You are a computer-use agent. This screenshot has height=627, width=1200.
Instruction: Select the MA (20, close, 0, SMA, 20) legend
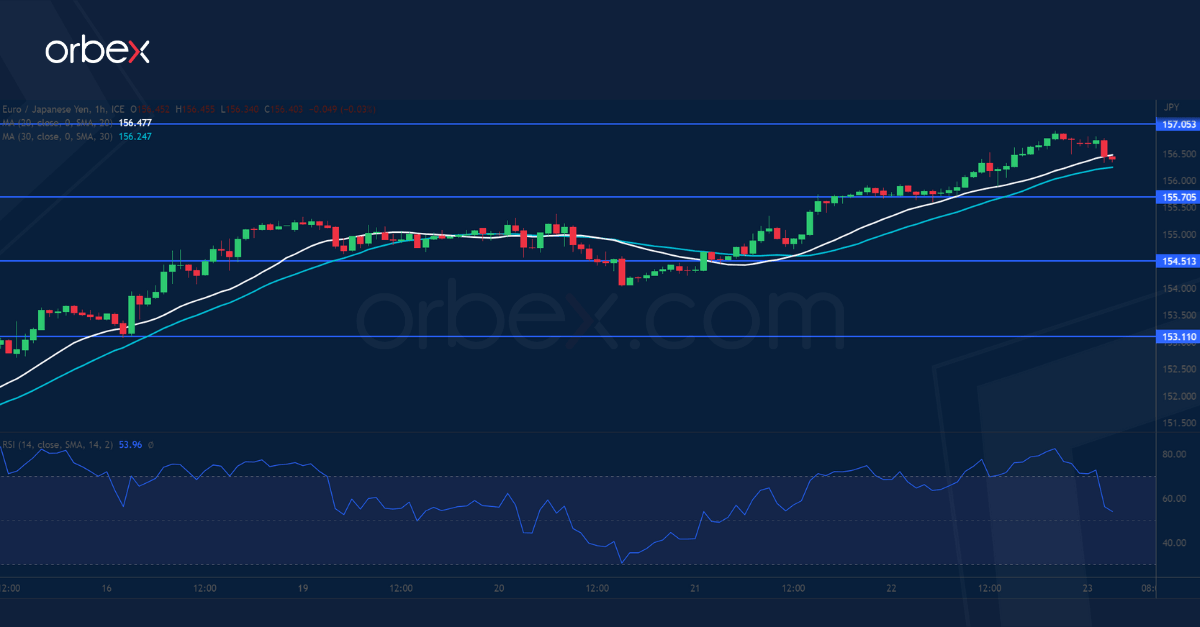tap(57, 123)
